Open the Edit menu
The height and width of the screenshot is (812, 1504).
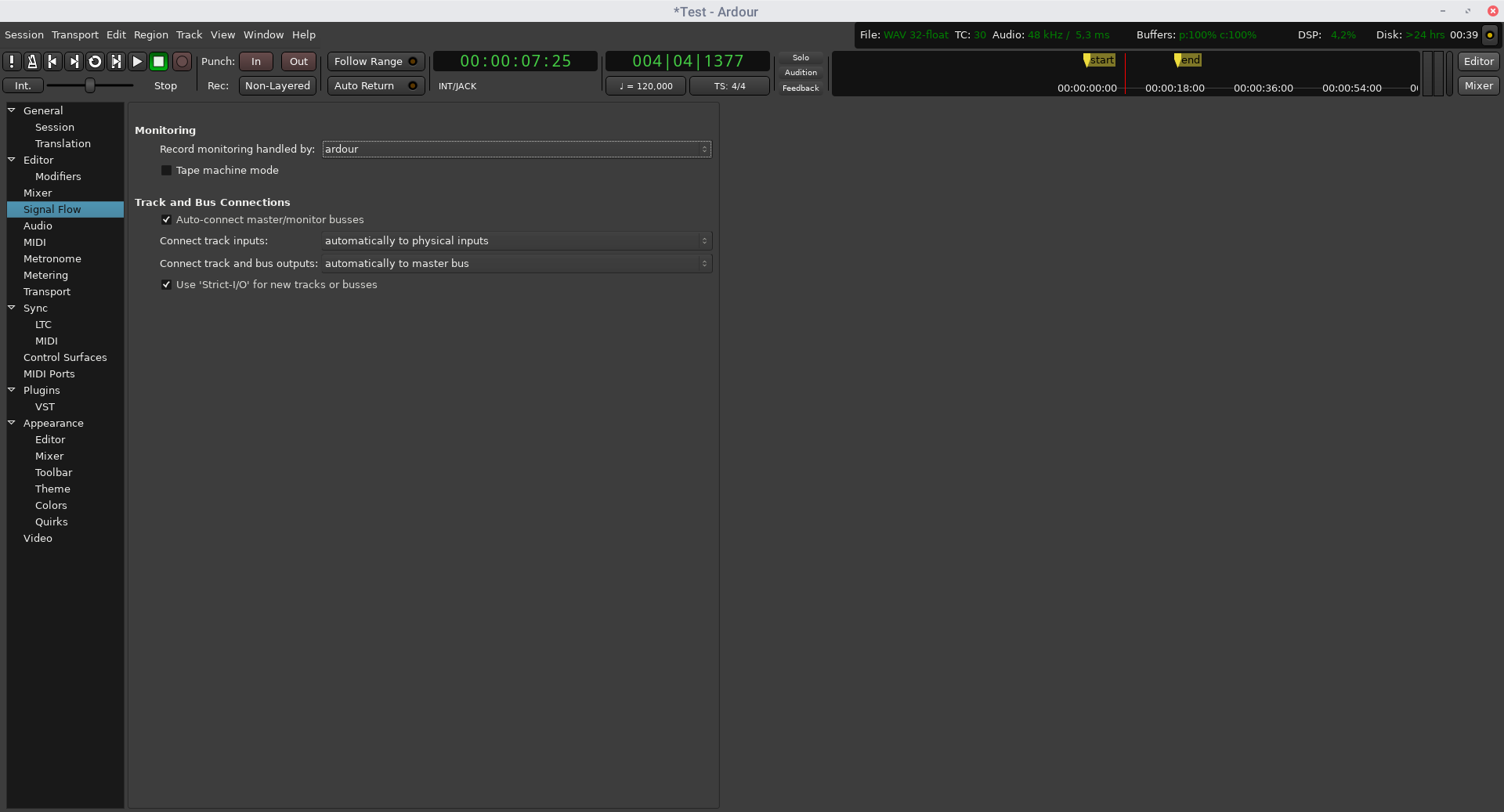pyautogui.click(x=116, y=34)
